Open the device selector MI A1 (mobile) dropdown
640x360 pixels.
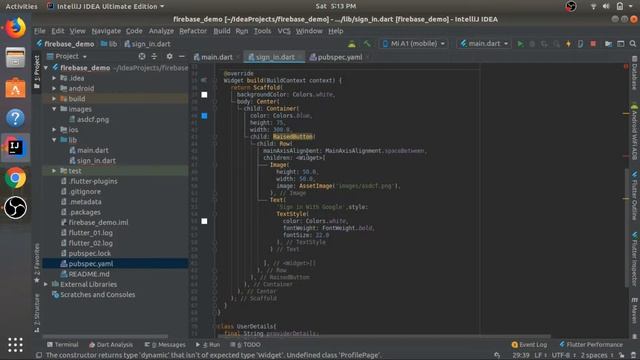tap(413, 44)
